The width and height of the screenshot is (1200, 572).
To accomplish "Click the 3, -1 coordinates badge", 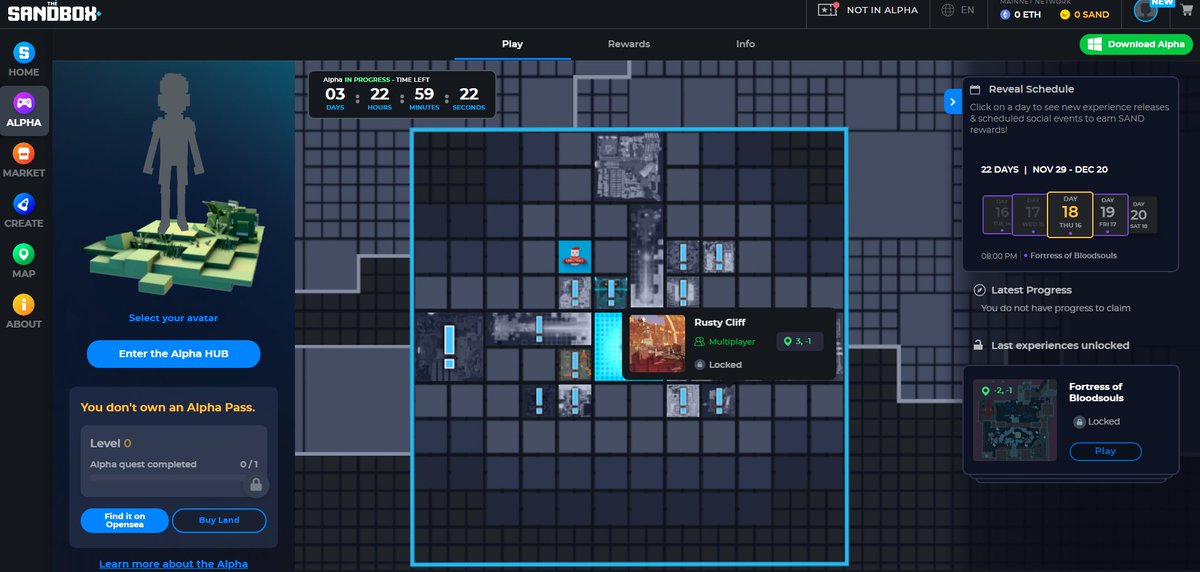I will pos(800,342).
